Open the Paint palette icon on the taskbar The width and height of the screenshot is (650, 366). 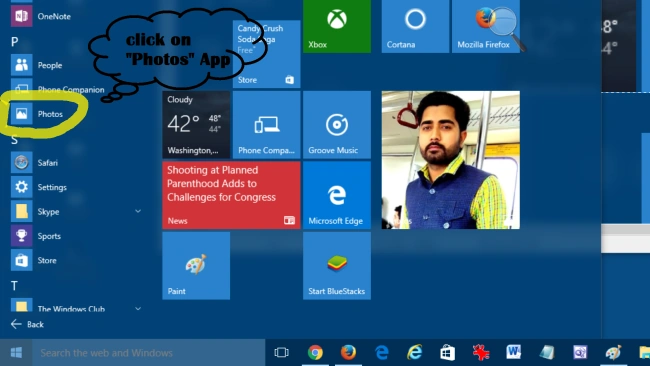pyautogui.click(x=613, y=353)
